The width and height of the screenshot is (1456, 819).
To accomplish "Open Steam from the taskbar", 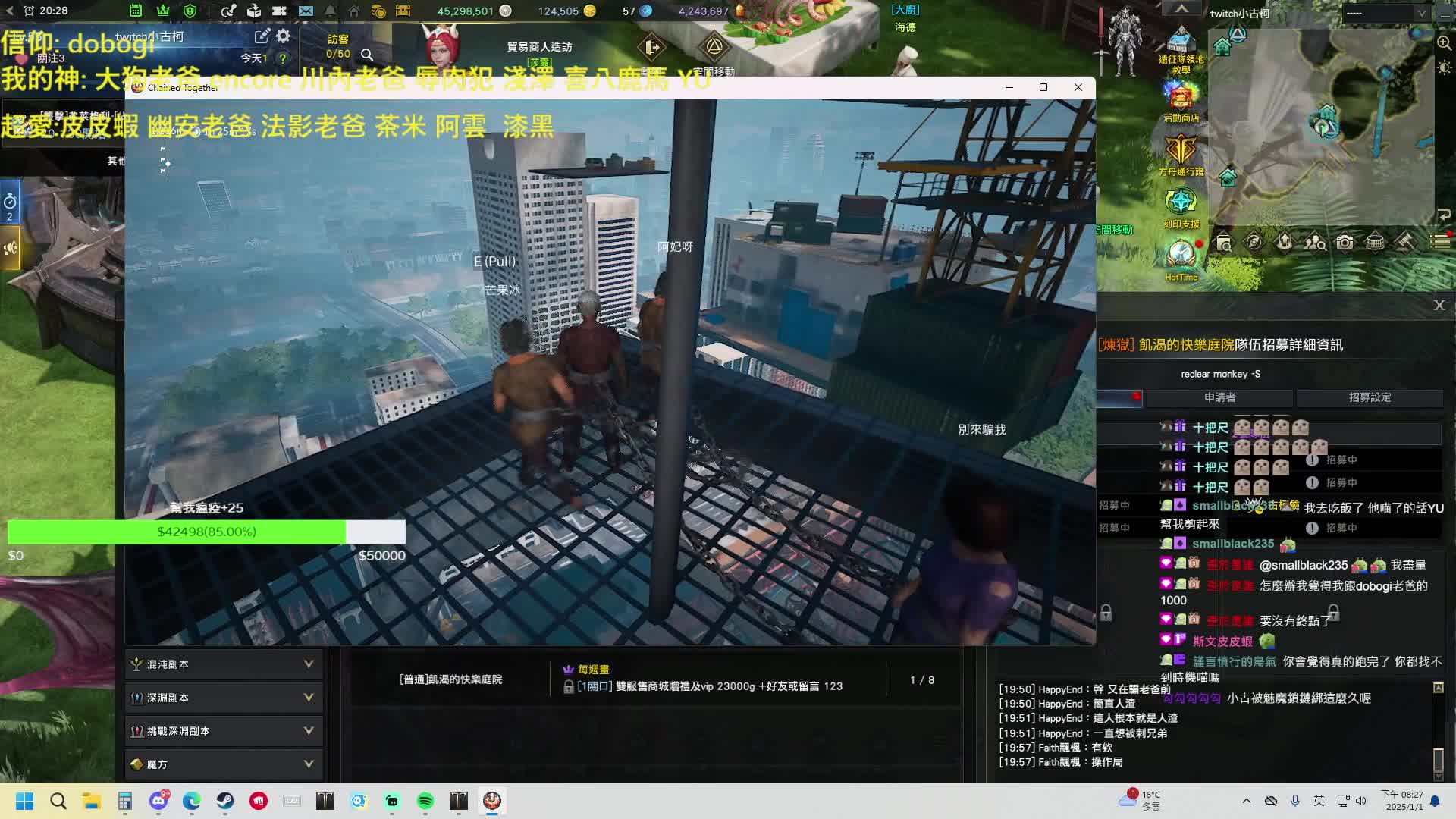I will click(225, 801).
